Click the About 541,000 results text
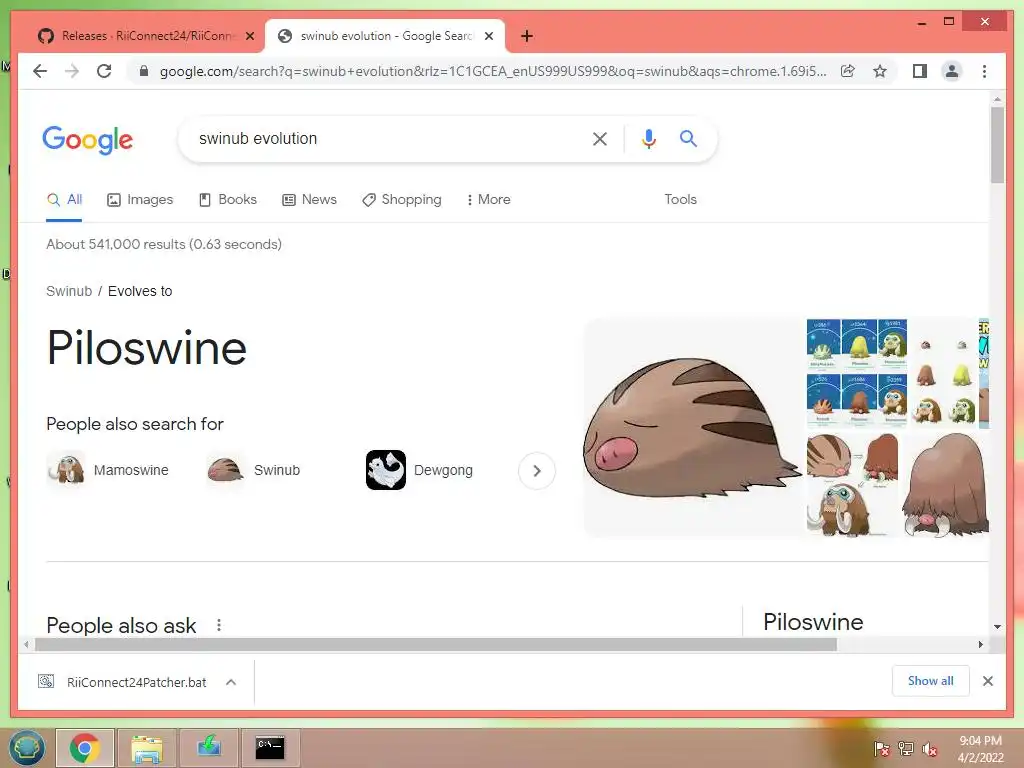 point(164,244)
